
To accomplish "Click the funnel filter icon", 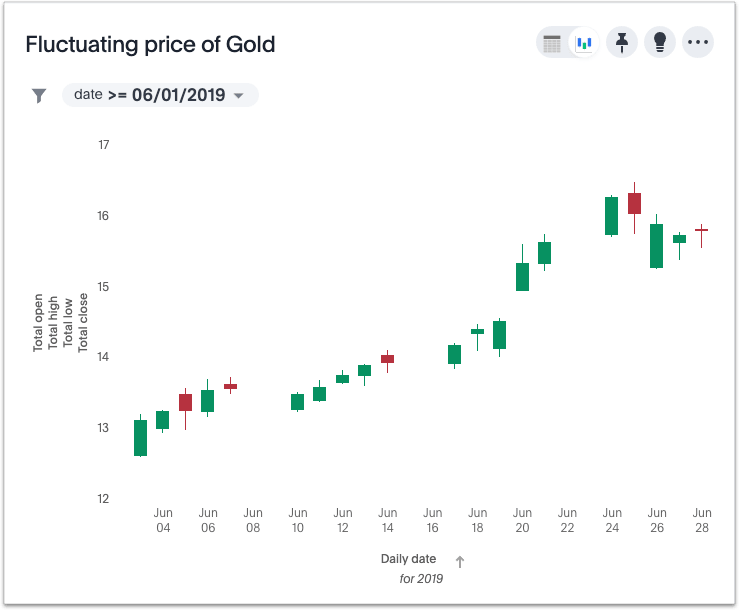I will tap(39, 96).
